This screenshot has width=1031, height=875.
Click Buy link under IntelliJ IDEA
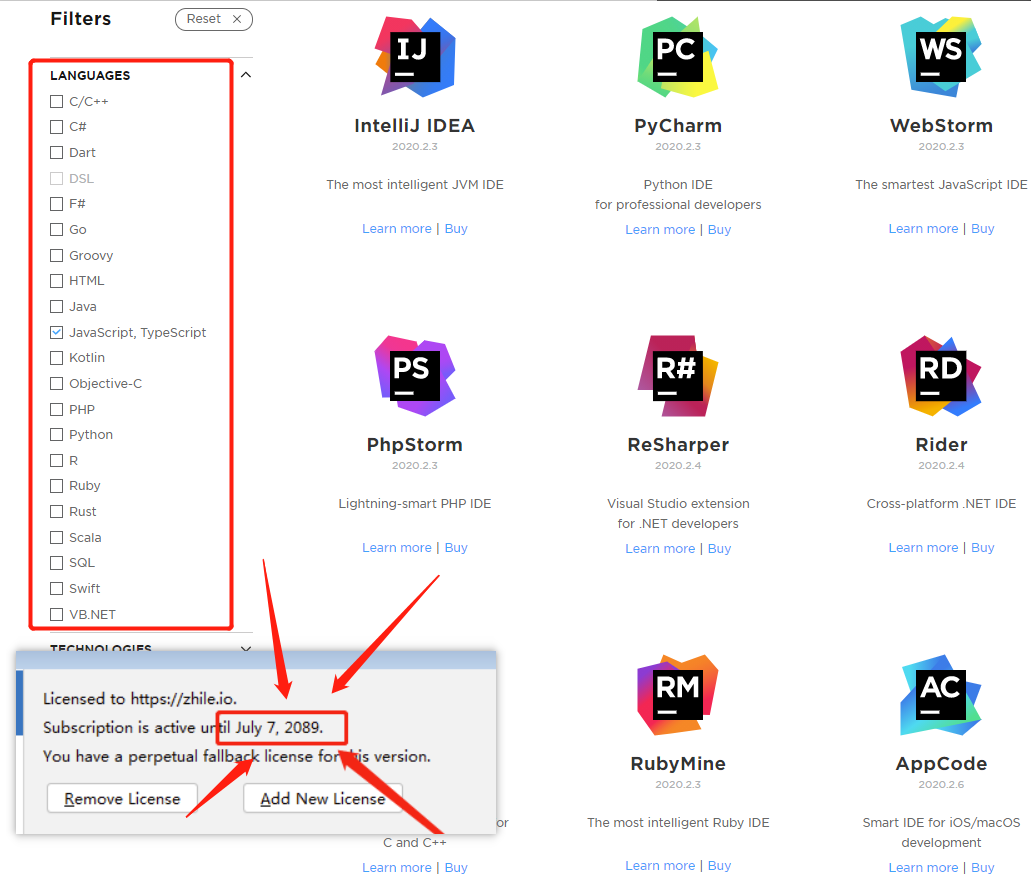click(456, 228)
